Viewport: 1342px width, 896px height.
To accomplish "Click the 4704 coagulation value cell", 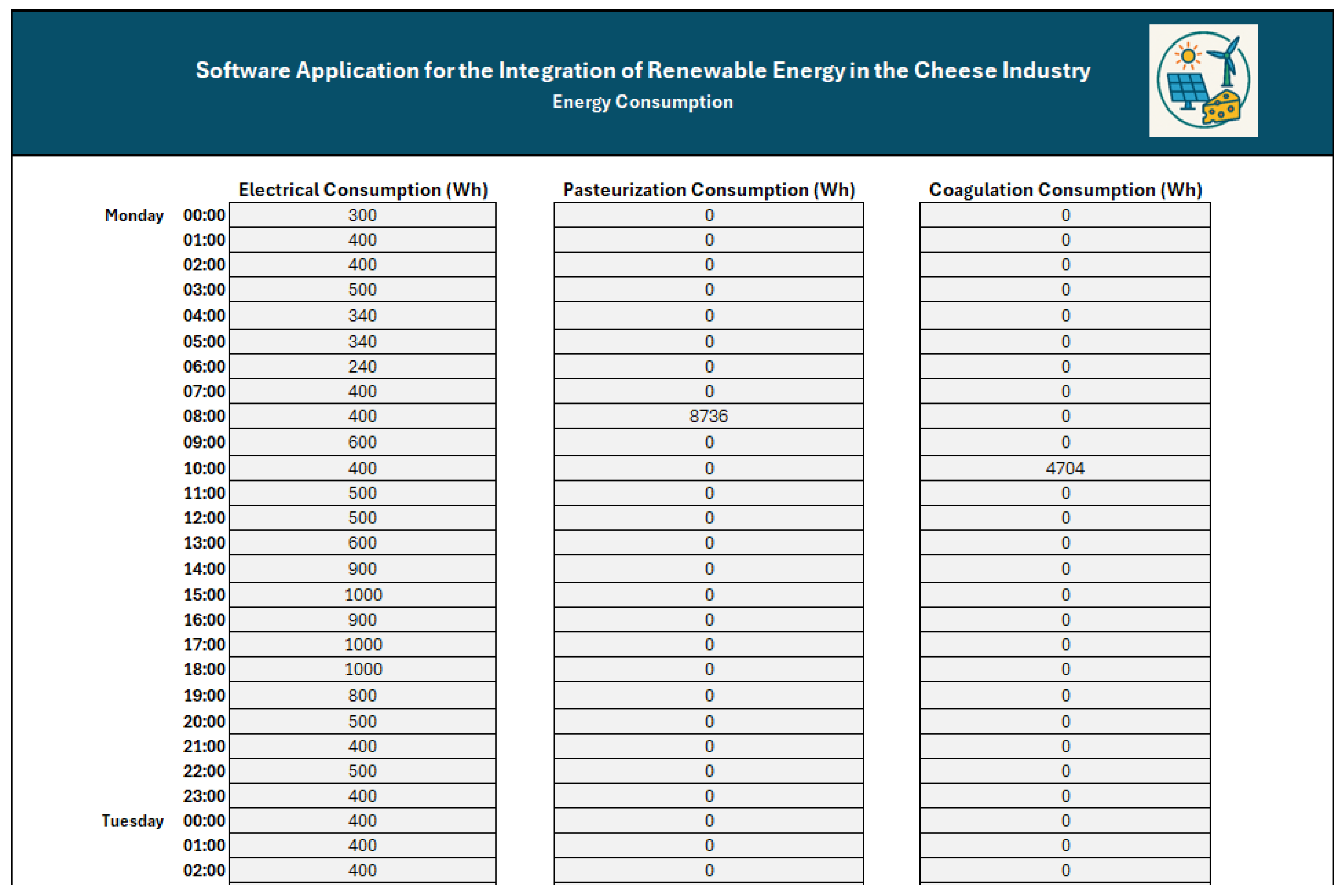I will [1065, 468].
